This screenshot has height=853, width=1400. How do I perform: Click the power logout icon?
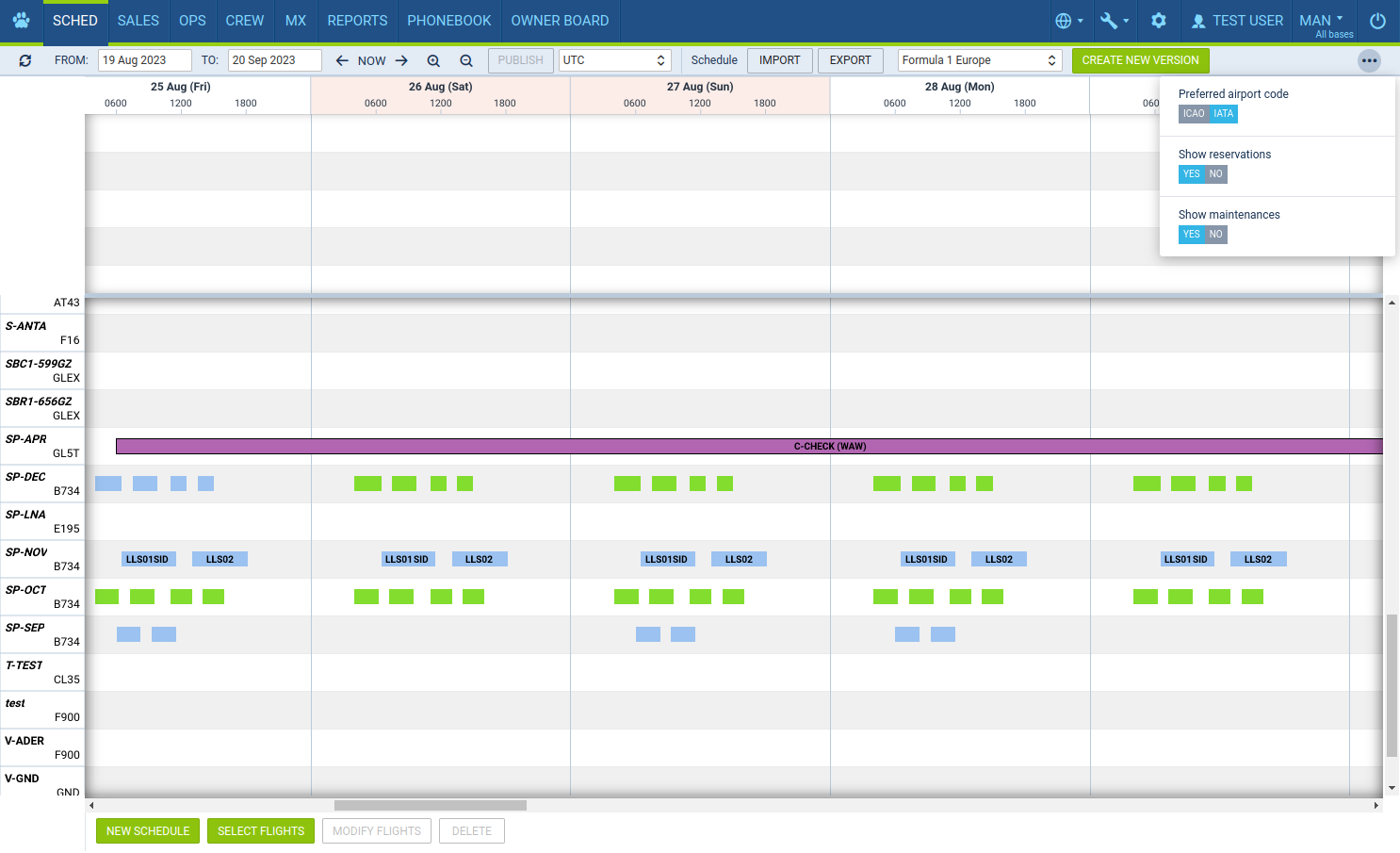tap(1377, 20)
